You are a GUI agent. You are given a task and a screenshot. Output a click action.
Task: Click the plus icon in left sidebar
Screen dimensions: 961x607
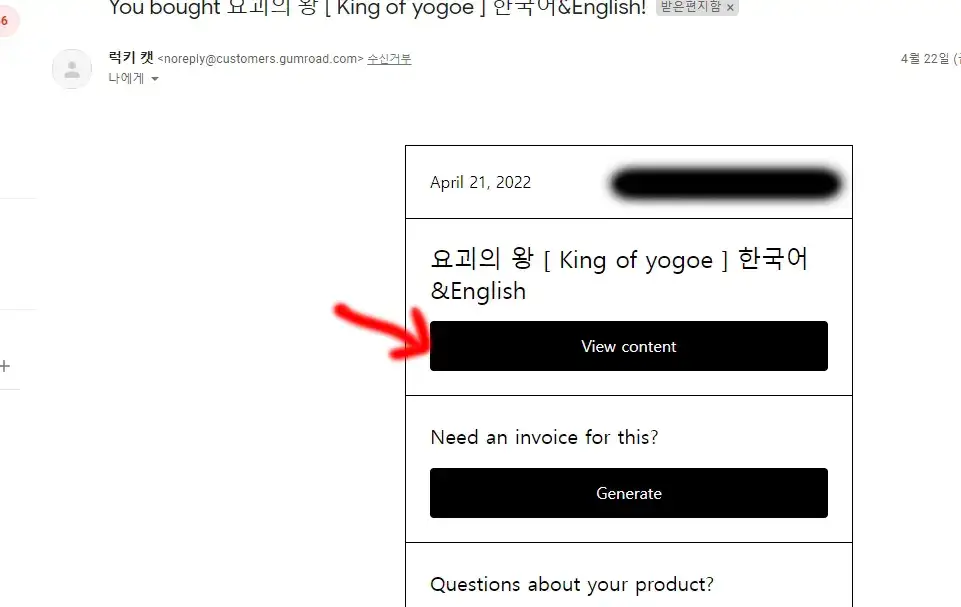coord(5,366)
